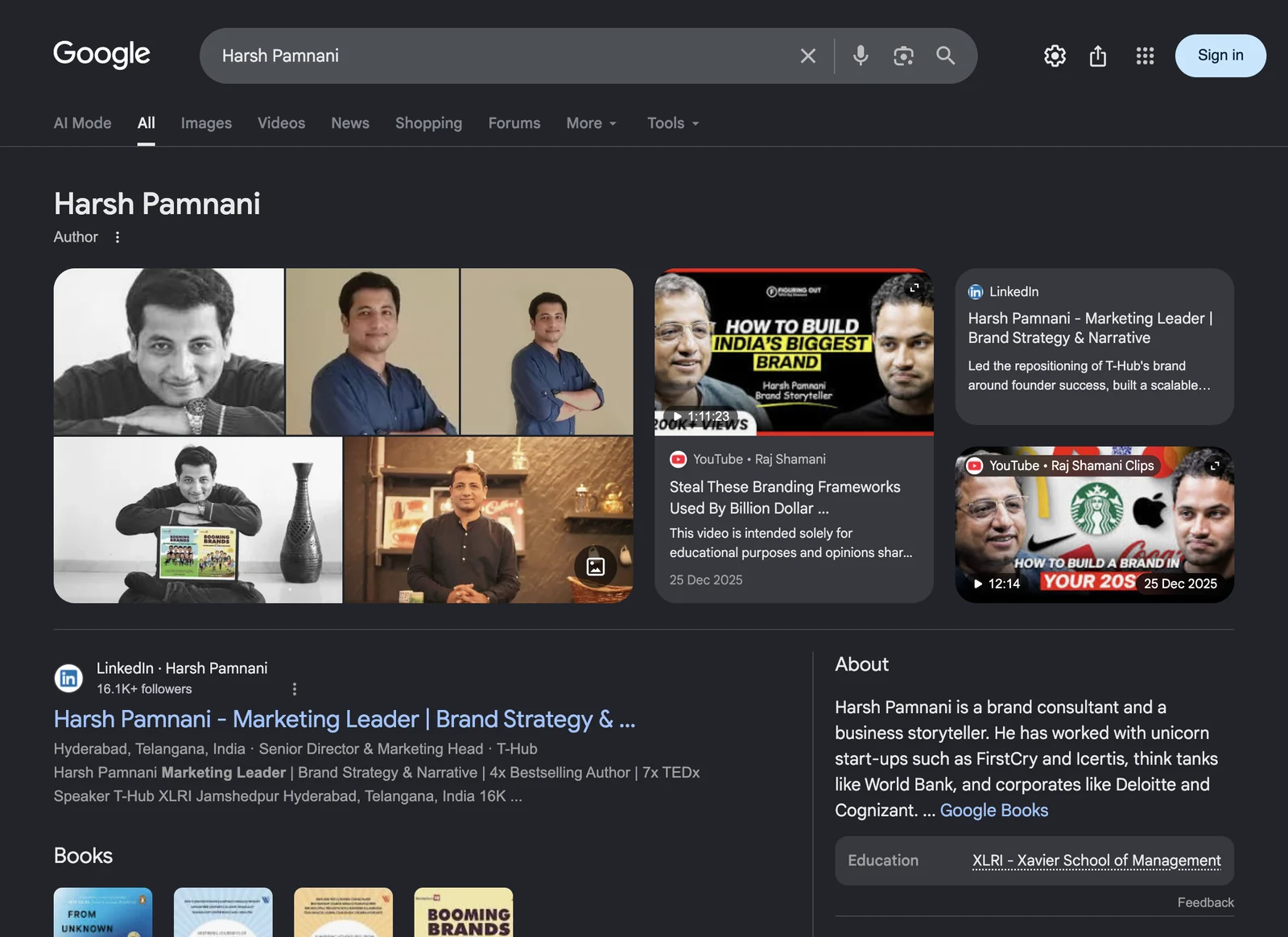
Task: Submit search with the magnifying glass icon
Action: pyautogui.click(x=946, y=56)
